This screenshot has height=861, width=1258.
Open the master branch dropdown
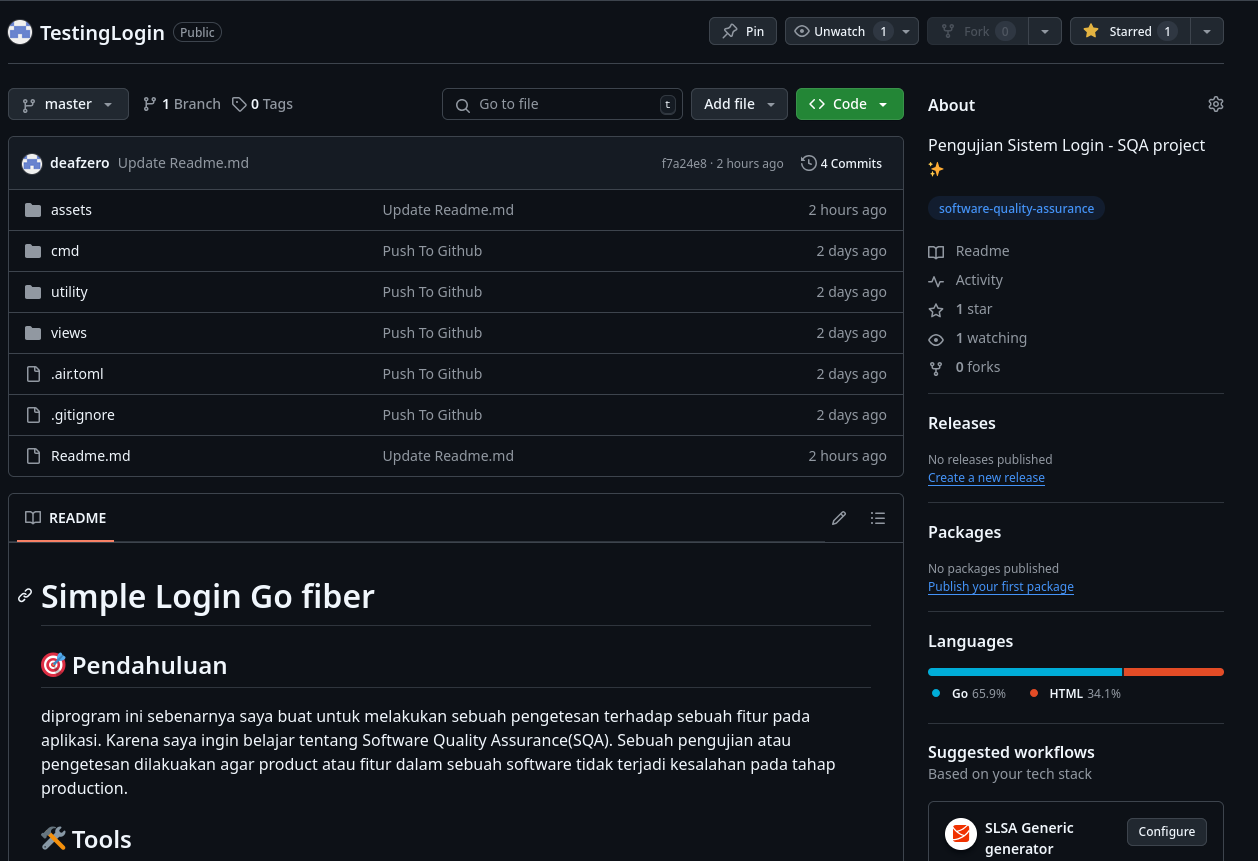coord(68,104)
